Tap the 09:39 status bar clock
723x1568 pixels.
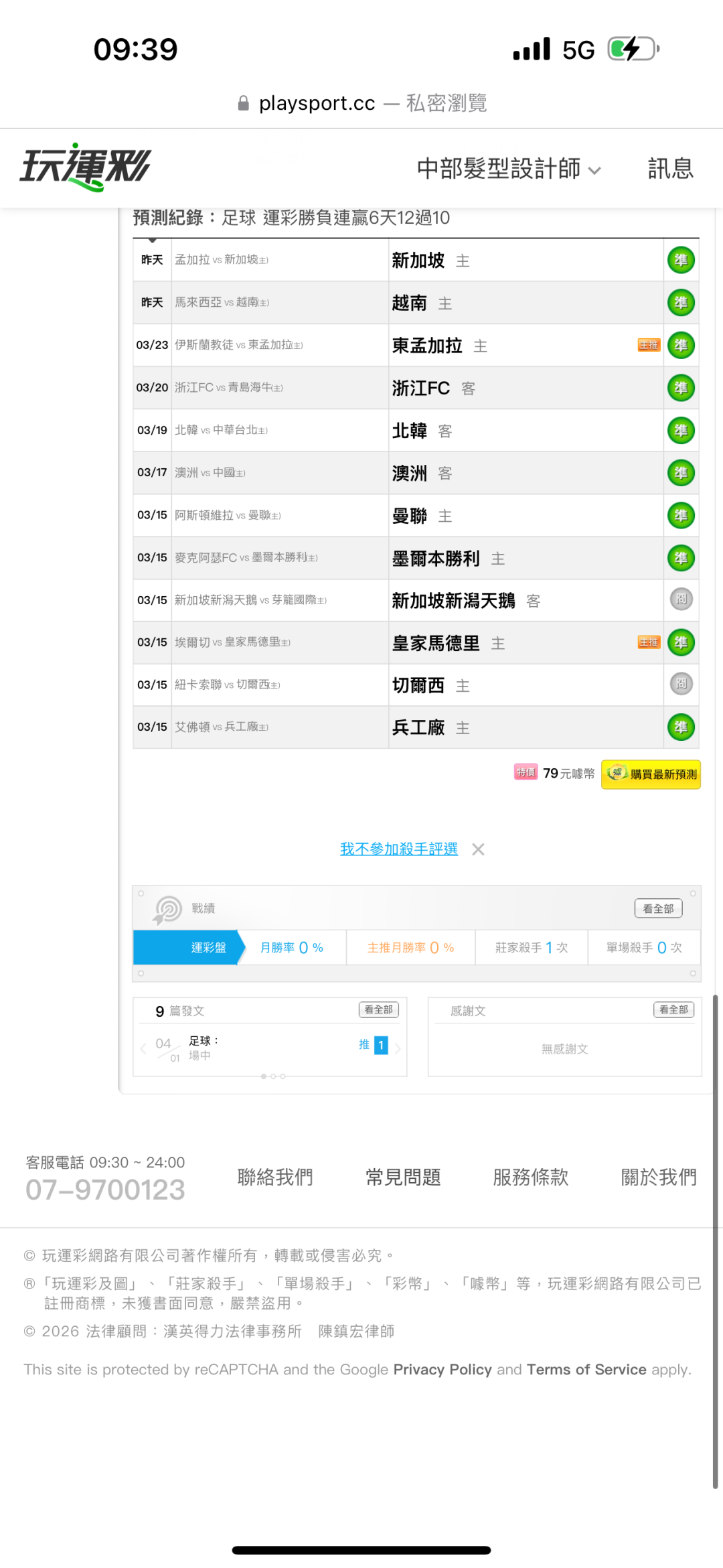coord(136,50)
